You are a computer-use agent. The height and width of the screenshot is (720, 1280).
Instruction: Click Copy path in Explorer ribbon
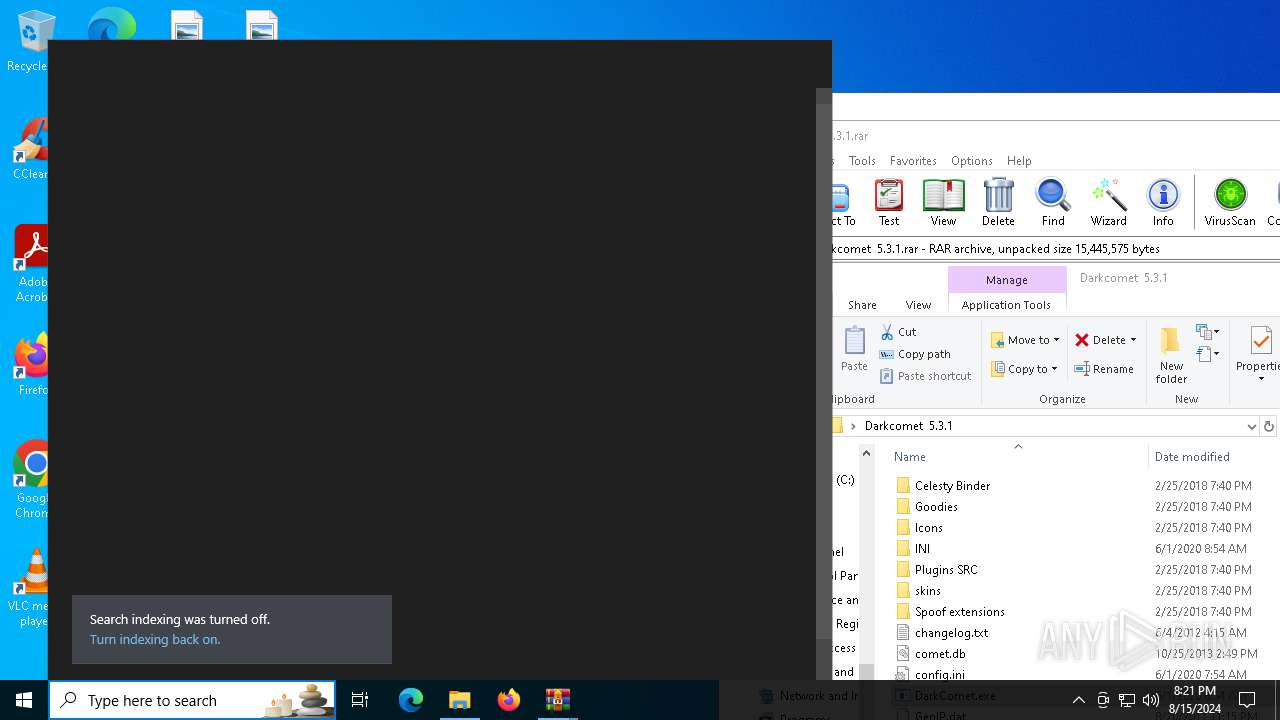(x=915, y=354)
